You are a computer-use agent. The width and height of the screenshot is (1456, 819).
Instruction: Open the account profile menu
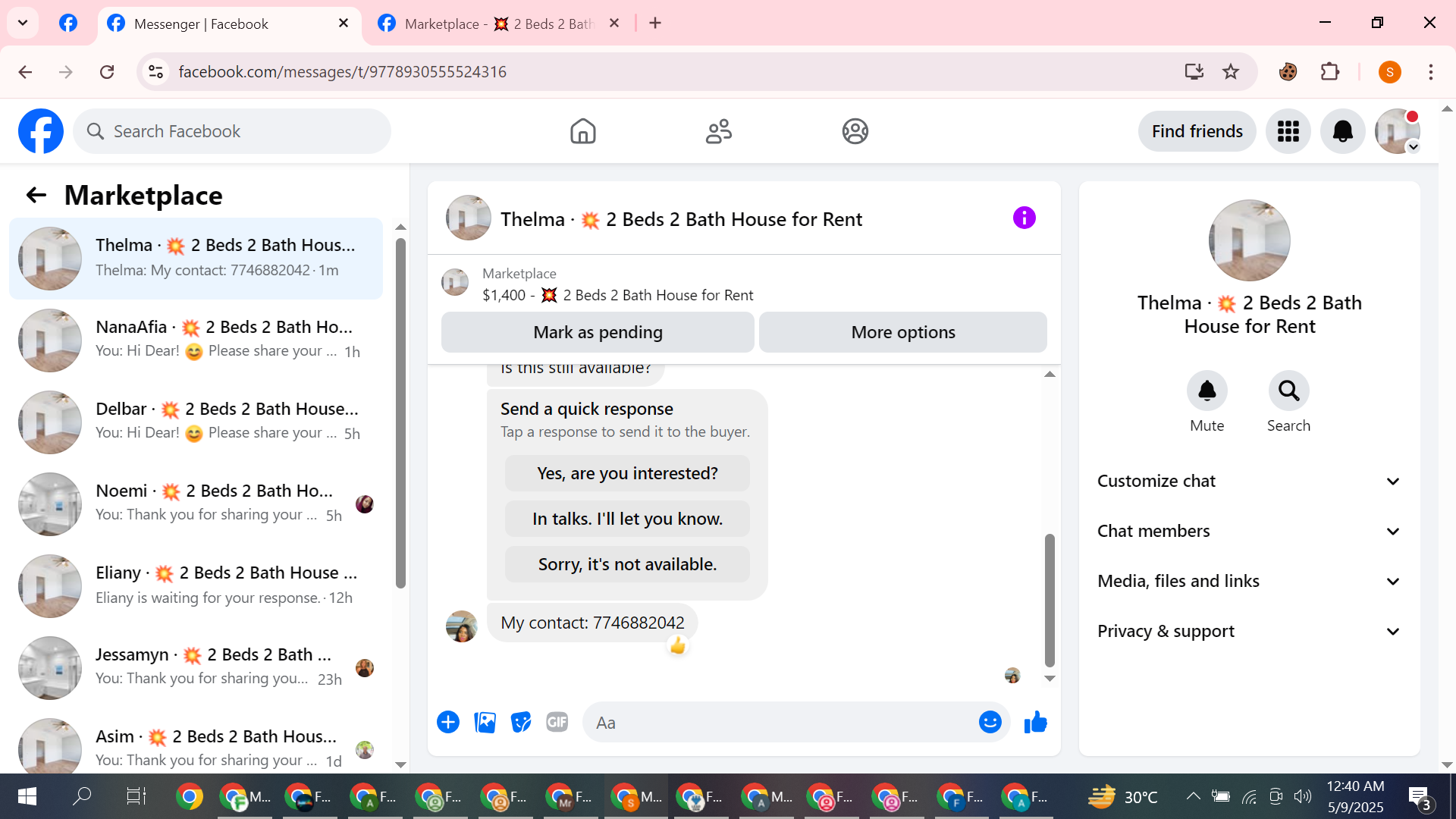point(1398,131)
